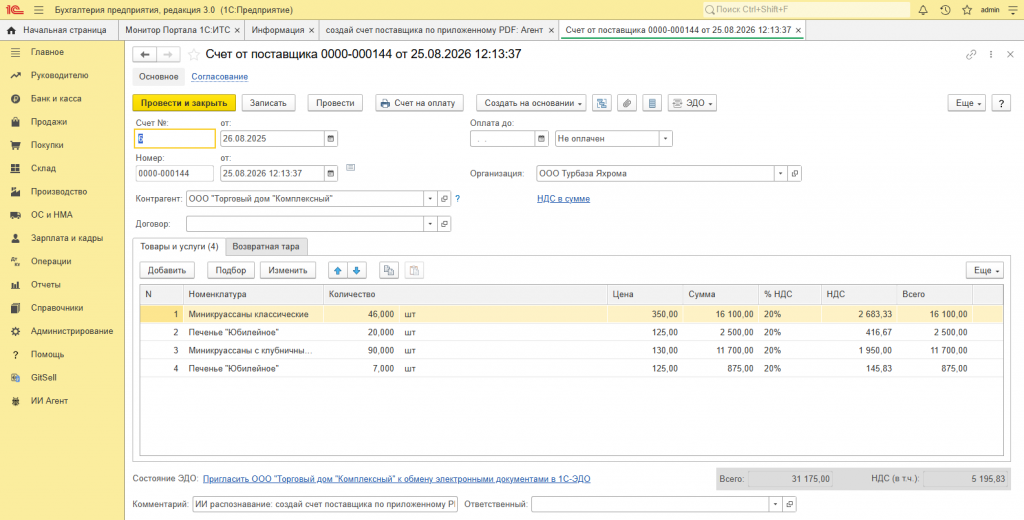This screenshot has height=520, width=1024.
Task: Click the Счет № input field
Action: [175, 138]
